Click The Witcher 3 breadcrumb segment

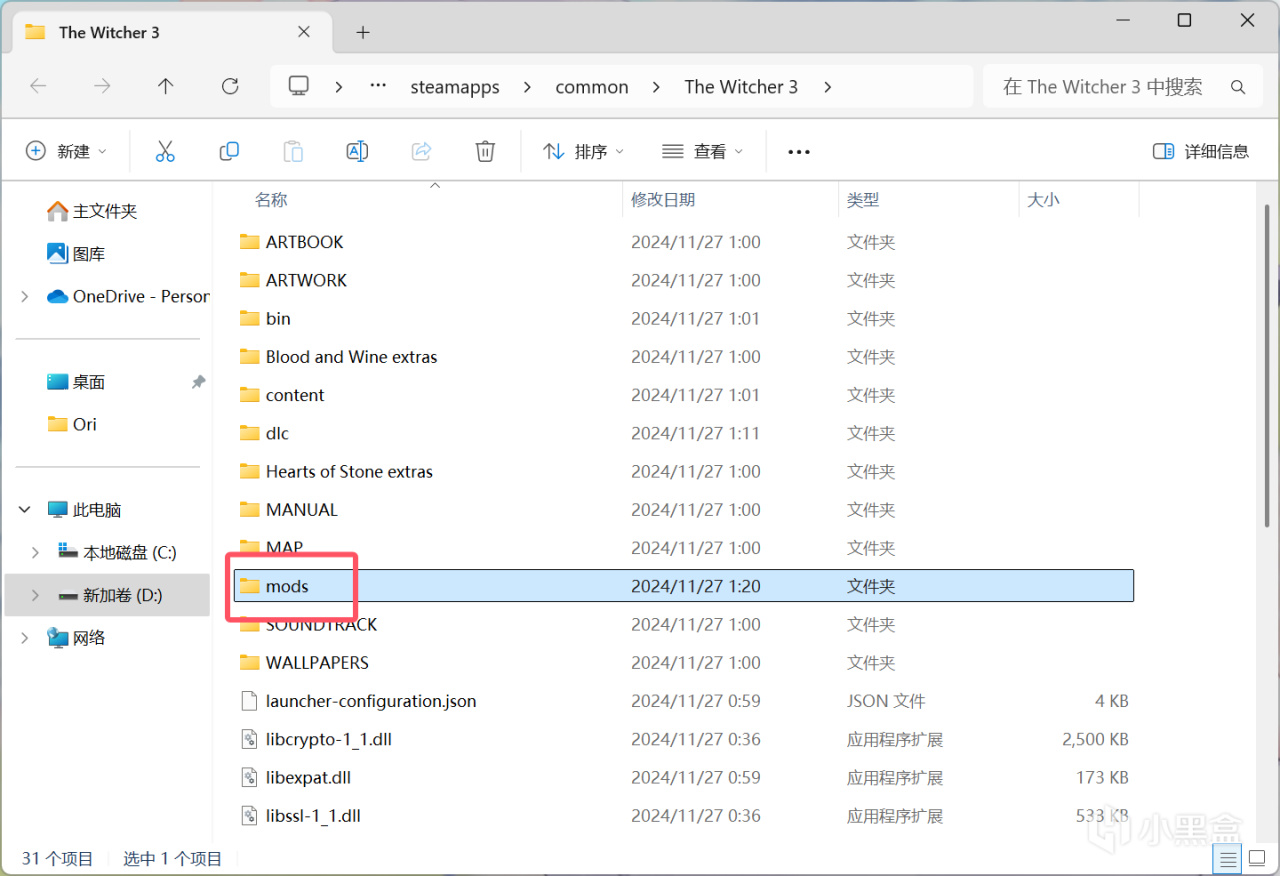click(741, 87)
